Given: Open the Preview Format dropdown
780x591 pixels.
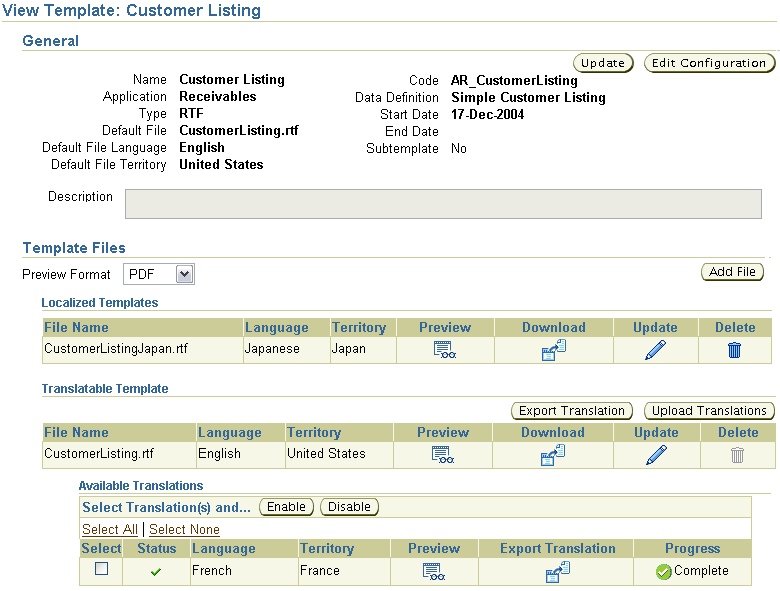Looking at the screenshot, I should click(x=184, y=274).
